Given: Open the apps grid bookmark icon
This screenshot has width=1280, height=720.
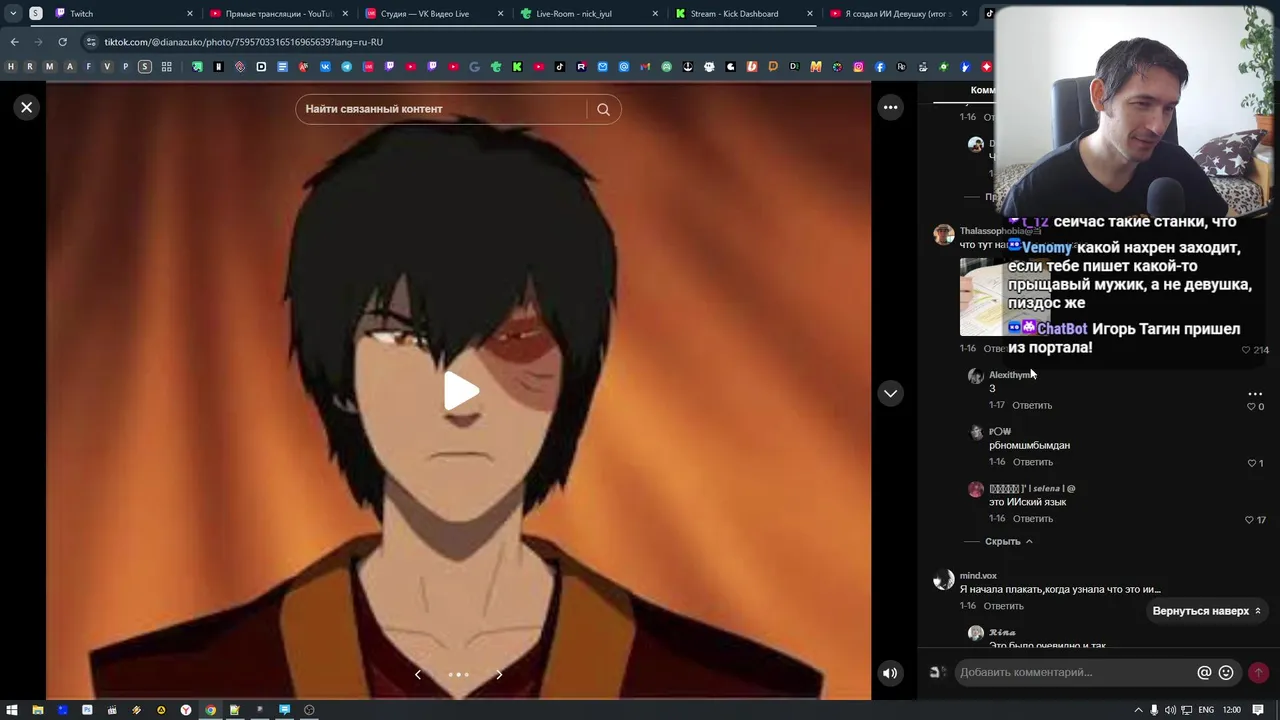Looking at the screenshot, I should 166,67.
